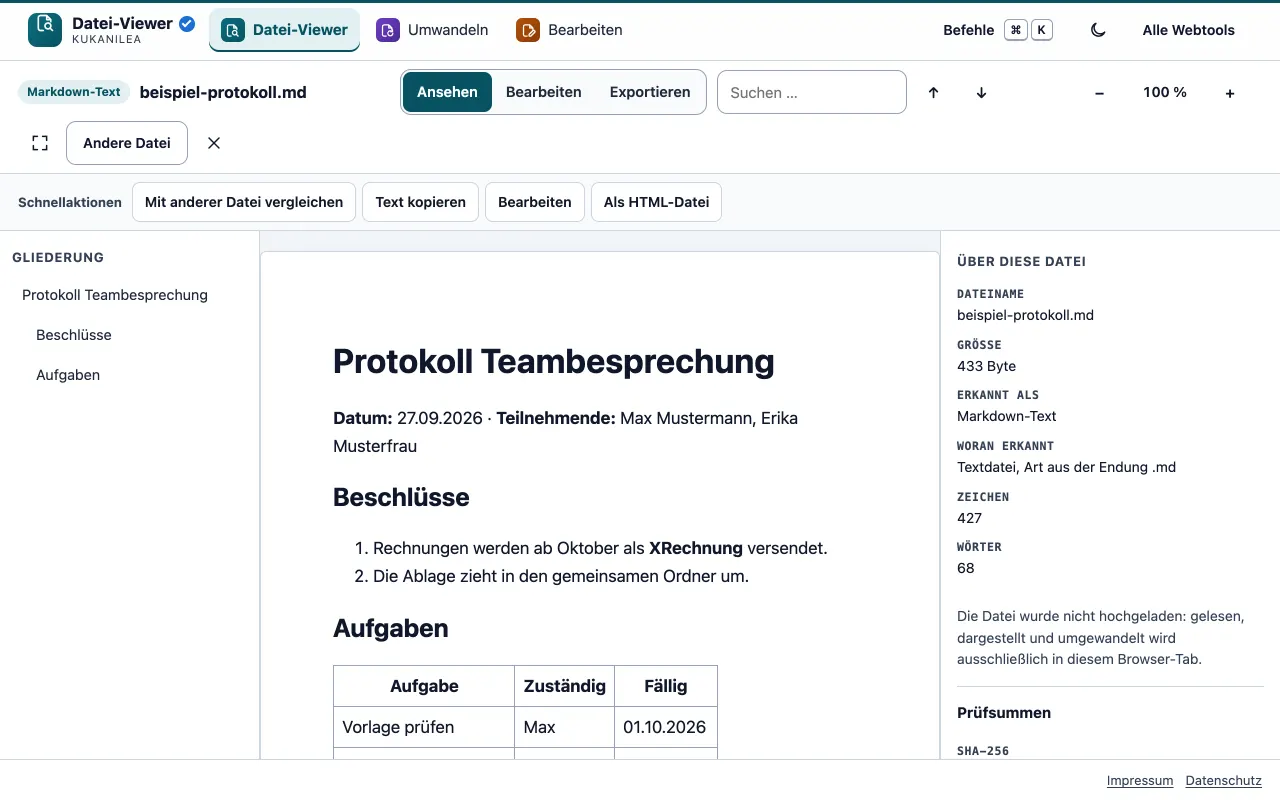Click the Datei-Viewer logo icon
The width and height of the screenshot is (1280, 800).
click(x=44, y=30)
